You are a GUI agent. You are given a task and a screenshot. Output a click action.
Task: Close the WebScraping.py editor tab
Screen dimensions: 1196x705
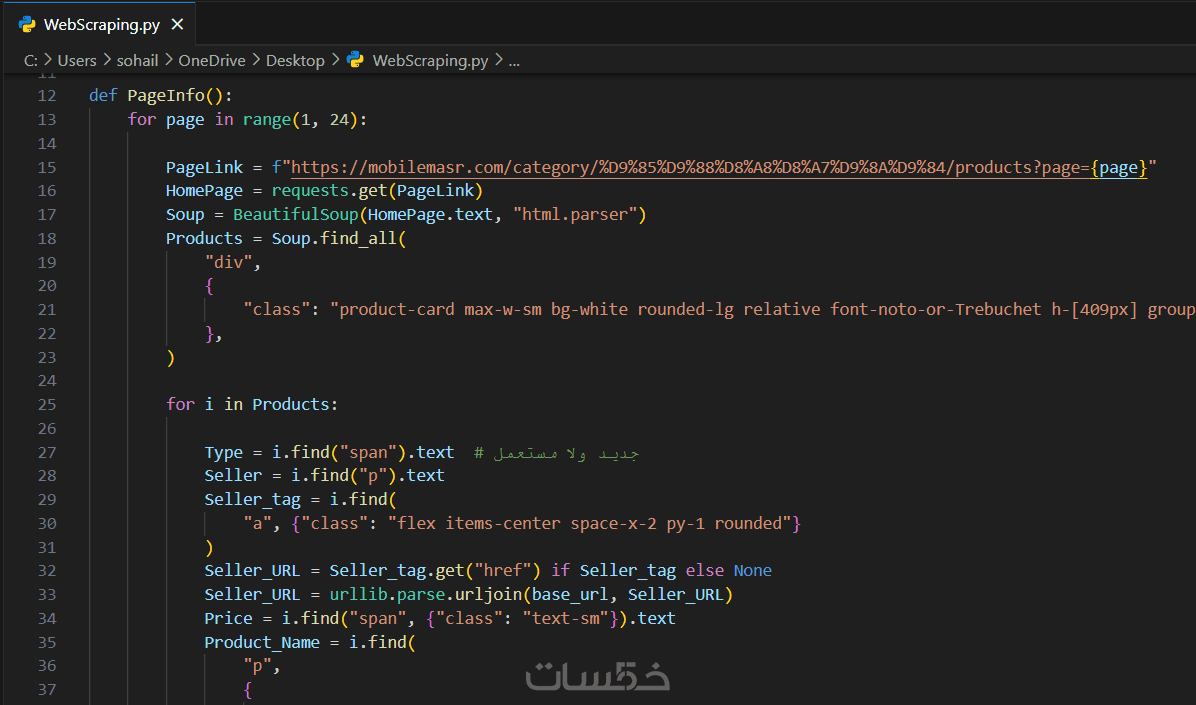coord(178,25)
